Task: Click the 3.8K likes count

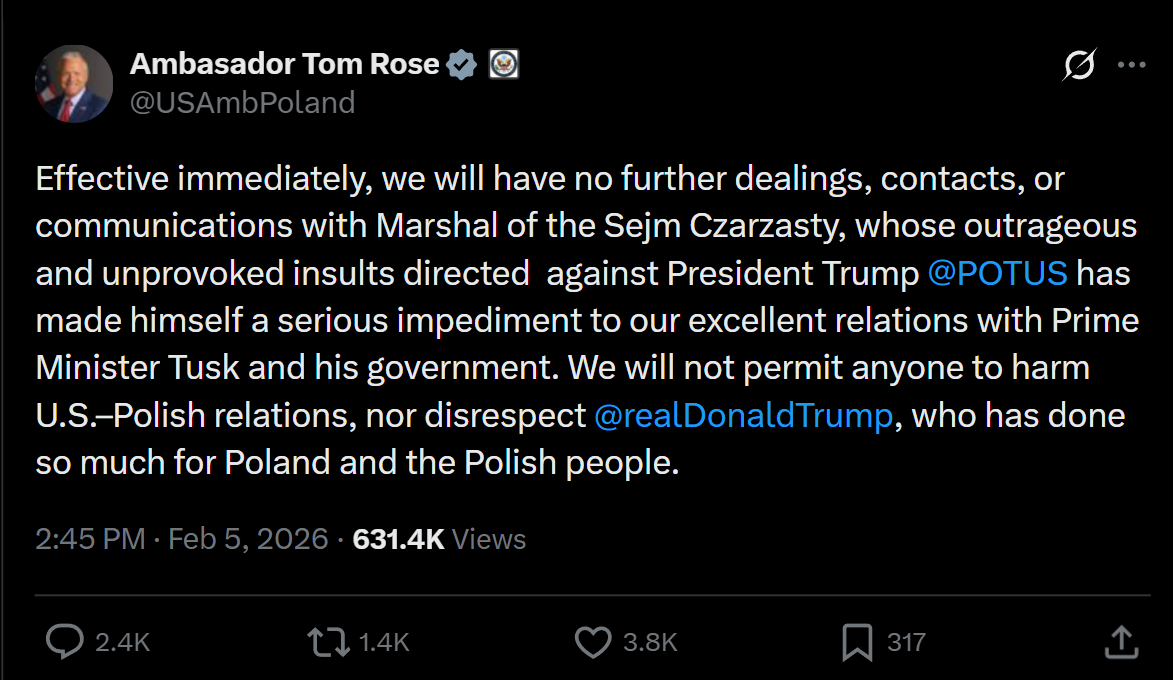Action: click(650, 642)
